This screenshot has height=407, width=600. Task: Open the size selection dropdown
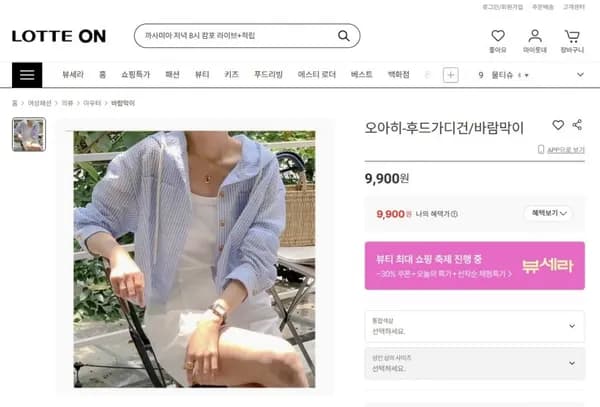(x=474, y=363)
